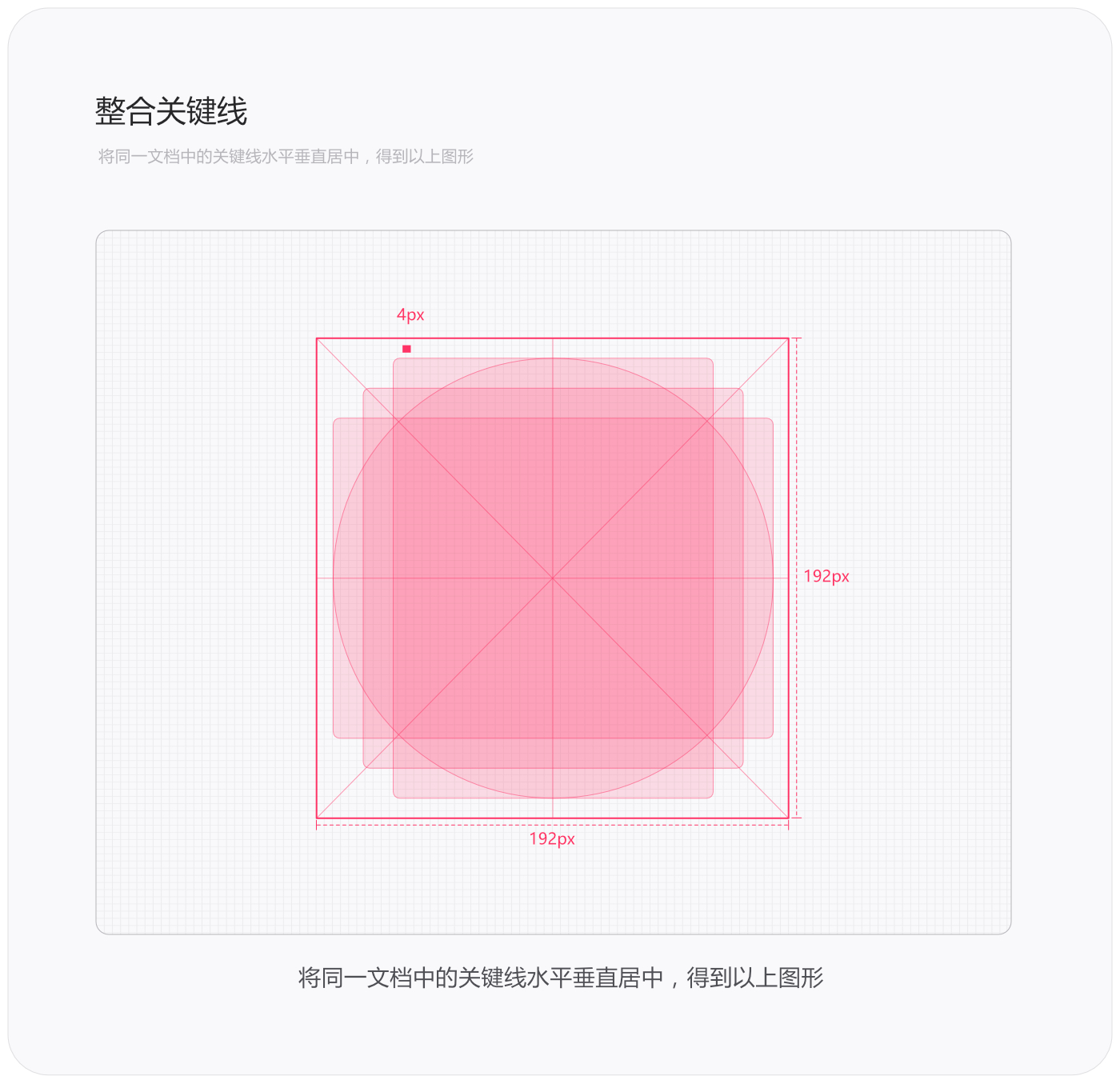
Task: Click the vertical dashed dimension line on the right
Action: (x=797, y=578)
